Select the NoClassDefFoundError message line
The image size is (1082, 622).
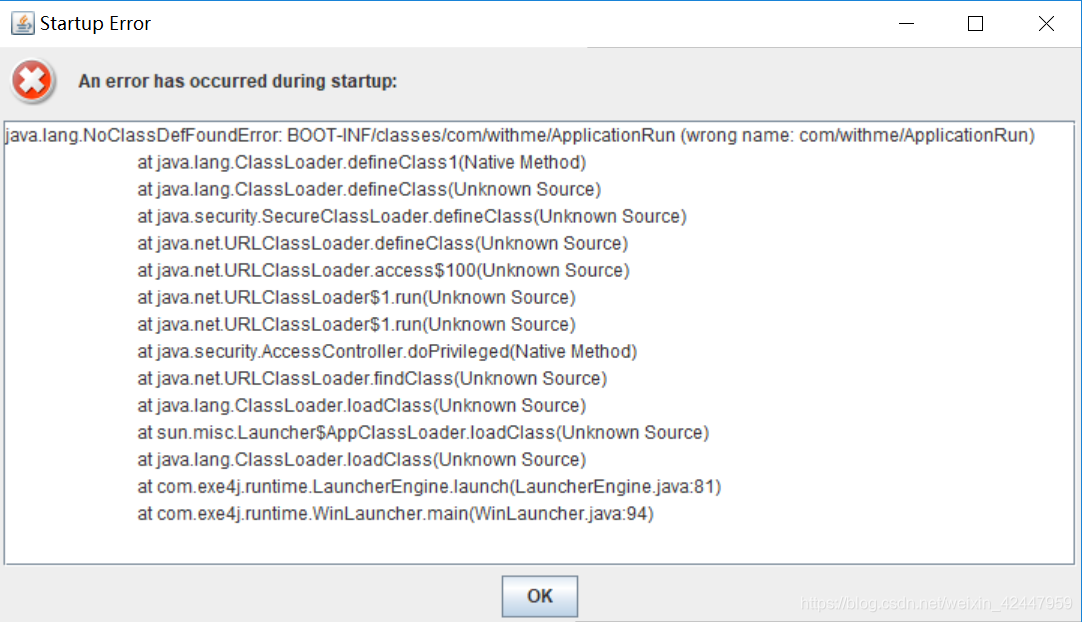click(520, 135)
